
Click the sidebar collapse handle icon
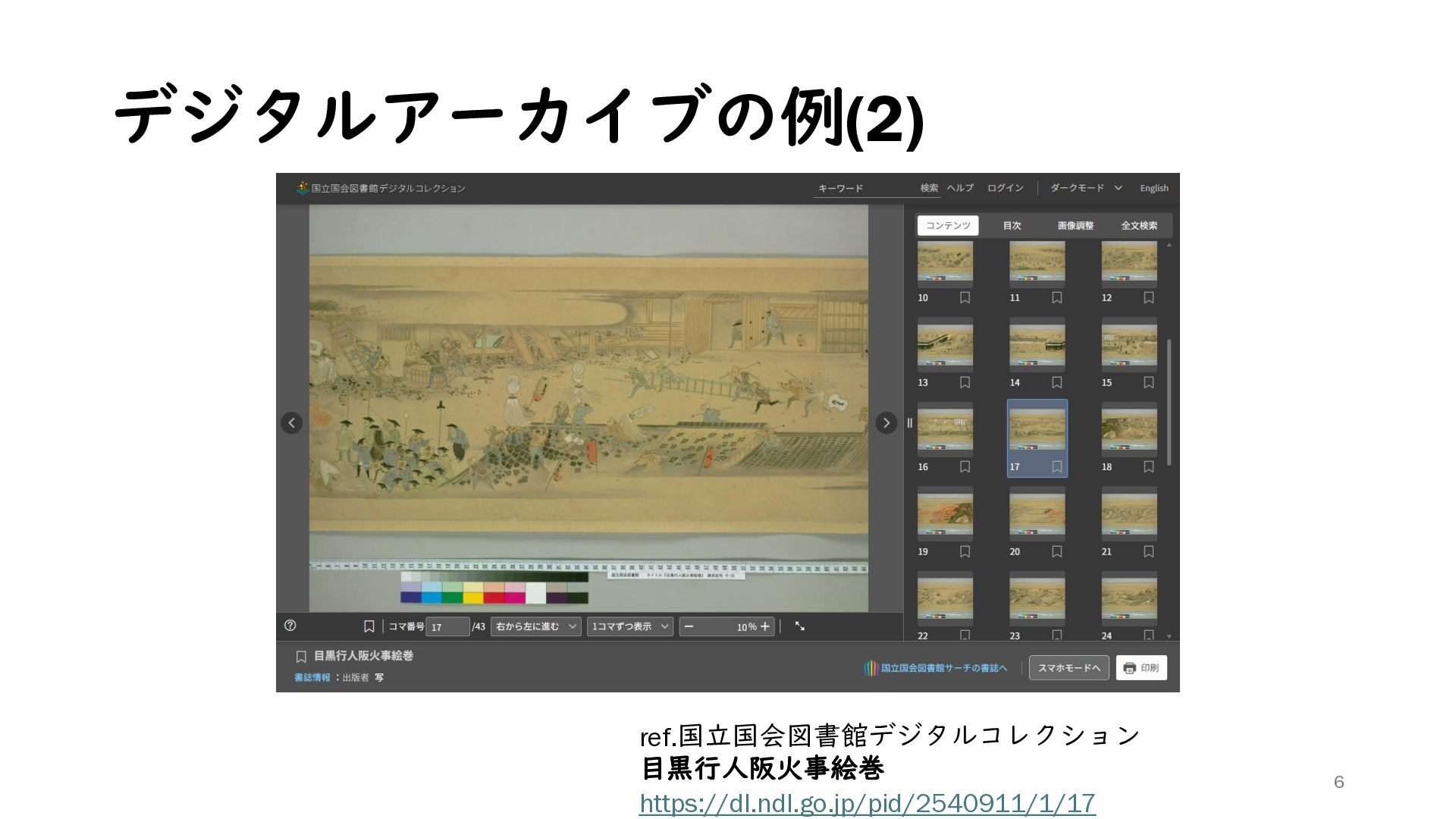pyautogui.click(x=909, y=423)
